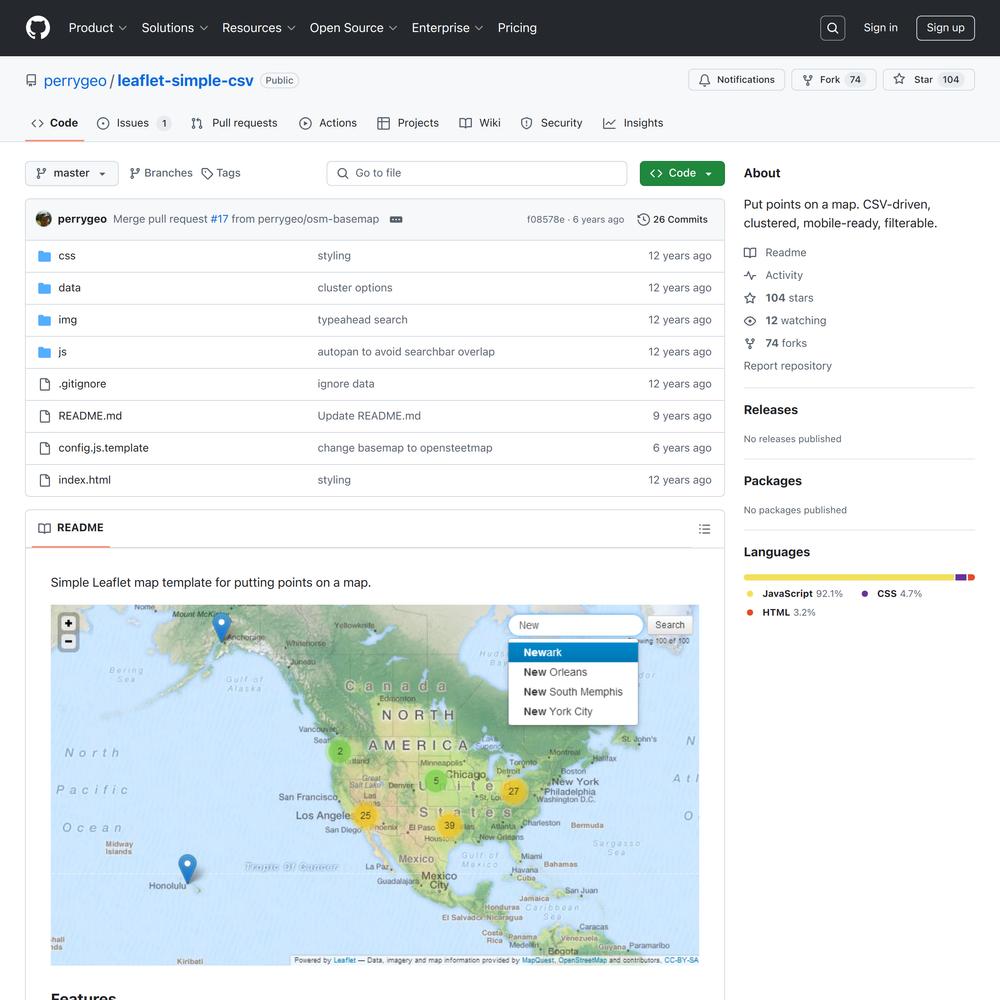Image resolution: width=1000 pixels, height=1000 pixels.
Task: Expand the Enterprise menu
Action: point(447,28)
